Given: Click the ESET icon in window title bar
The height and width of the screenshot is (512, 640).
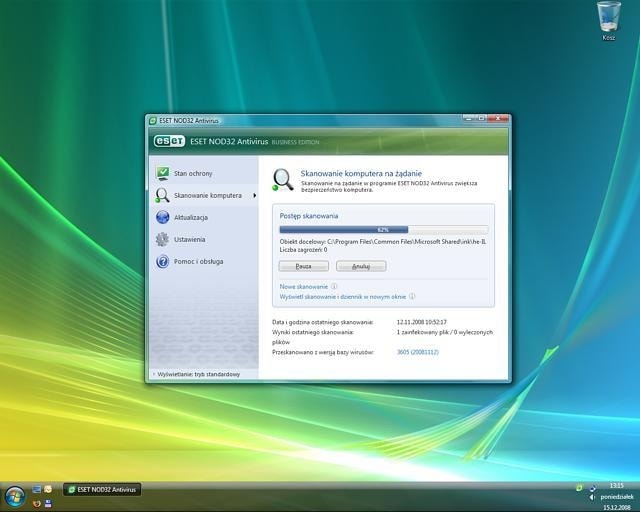Looking at the screenshot, I should point(153,120).
